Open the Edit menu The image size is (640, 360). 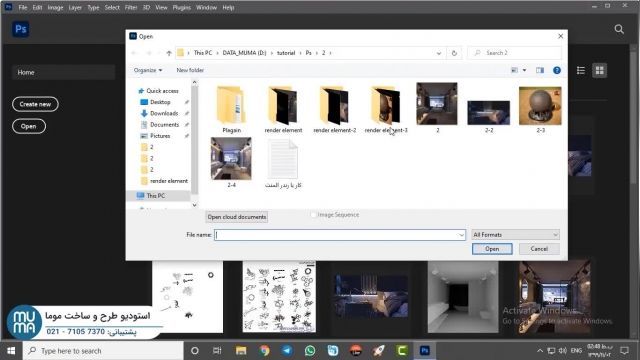click(x=37, y=7)
